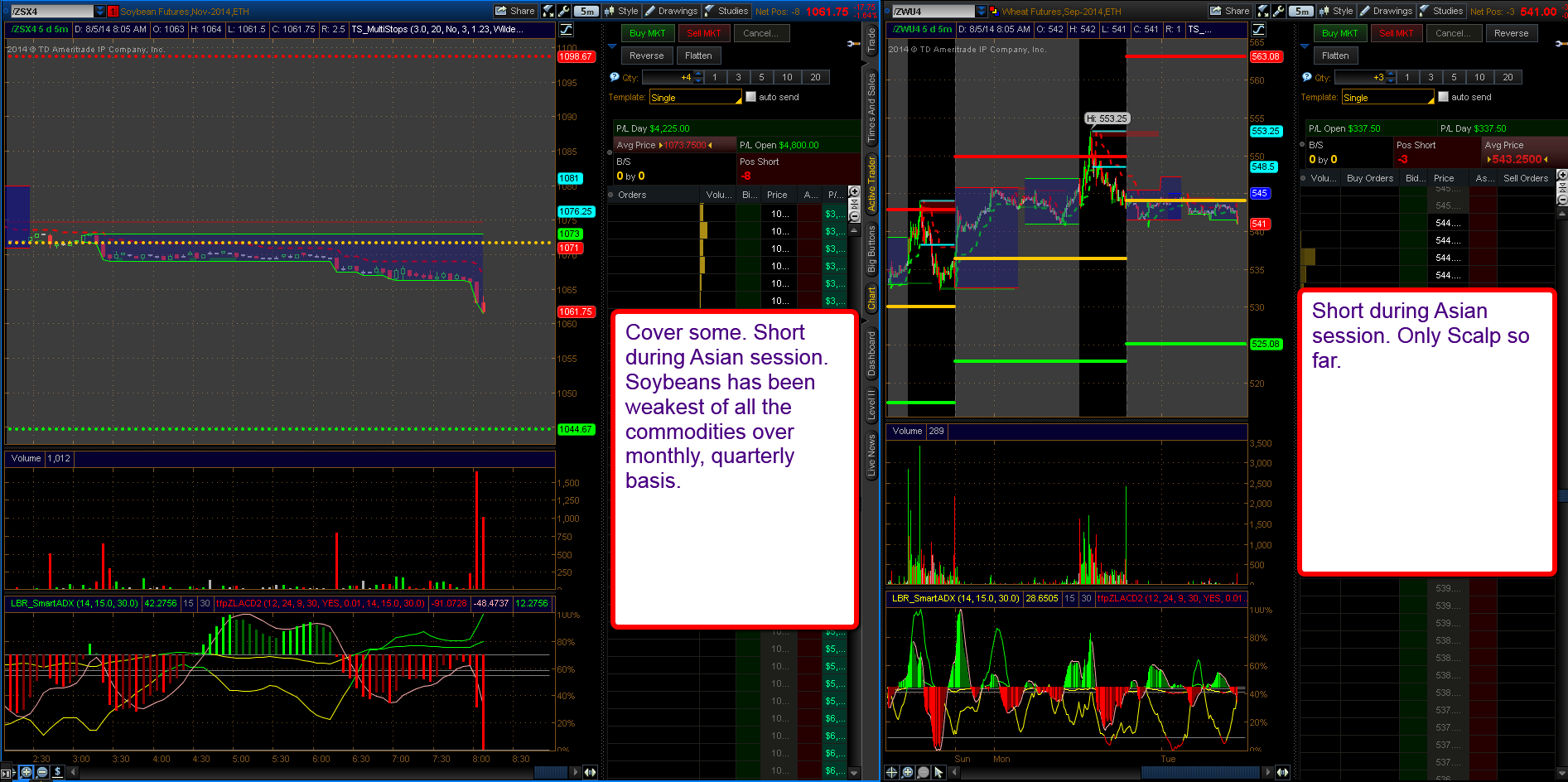Zoom out on the Soybean chart time axis
The image size is (1568, 782).
tap(41, 772)
